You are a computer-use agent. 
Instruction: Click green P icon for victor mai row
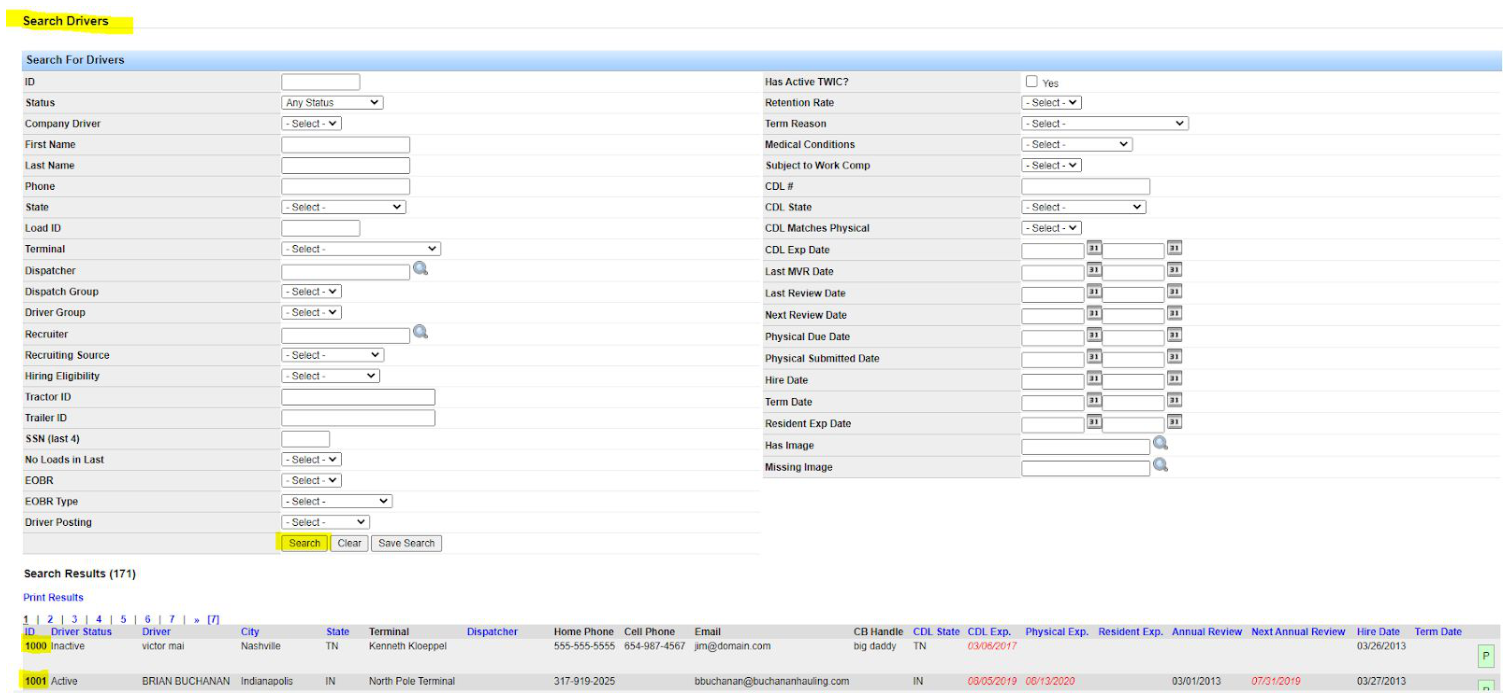coord(1485,655)
